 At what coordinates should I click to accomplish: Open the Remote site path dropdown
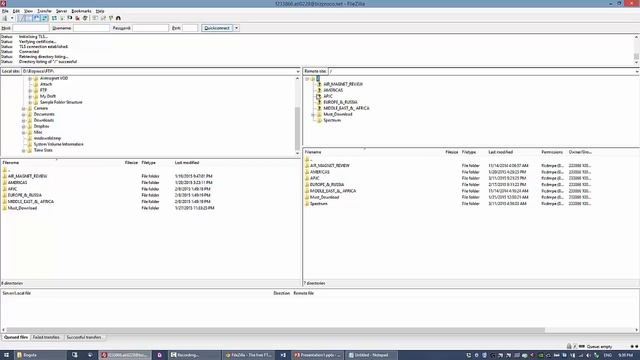pyautogui.click(x=637, y=71)
